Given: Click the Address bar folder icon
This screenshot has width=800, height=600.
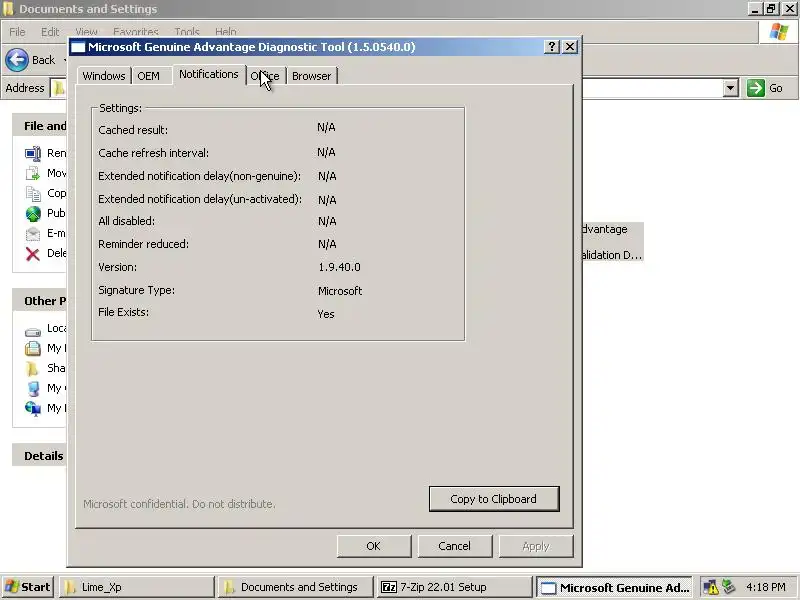Looking at the screenshot, I should (x=59, y=88).
